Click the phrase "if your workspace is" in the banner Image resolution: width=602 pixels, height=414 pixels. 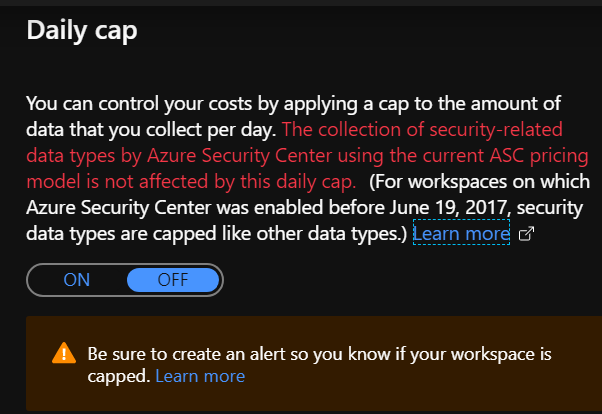coord(480,354)
